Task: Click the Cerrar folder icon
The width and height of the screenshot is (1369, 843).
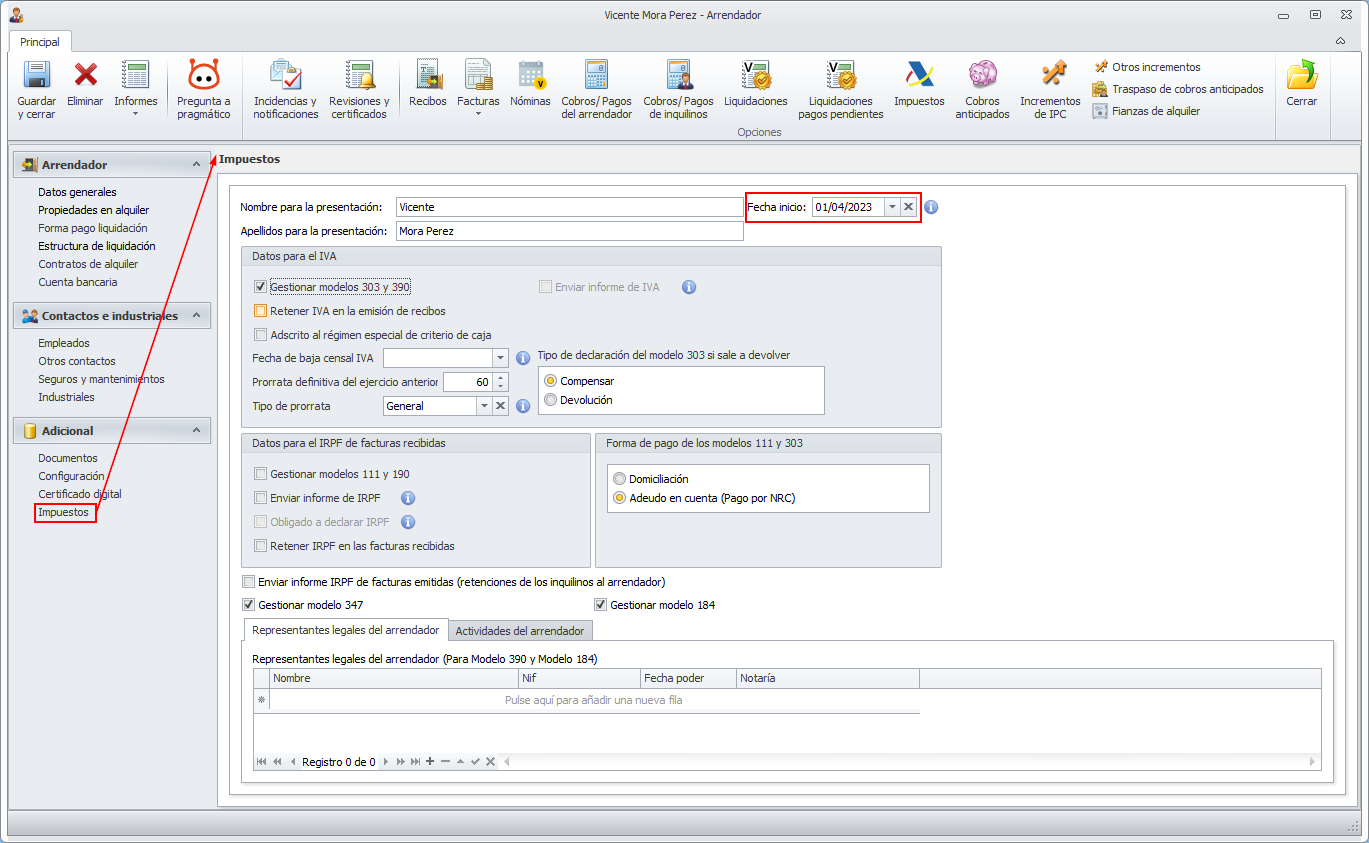Action: 1301,75
